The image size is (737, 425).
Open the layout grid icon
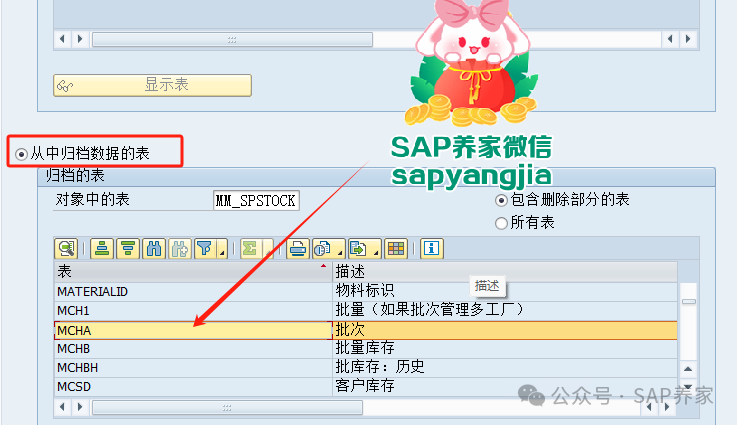396,249
